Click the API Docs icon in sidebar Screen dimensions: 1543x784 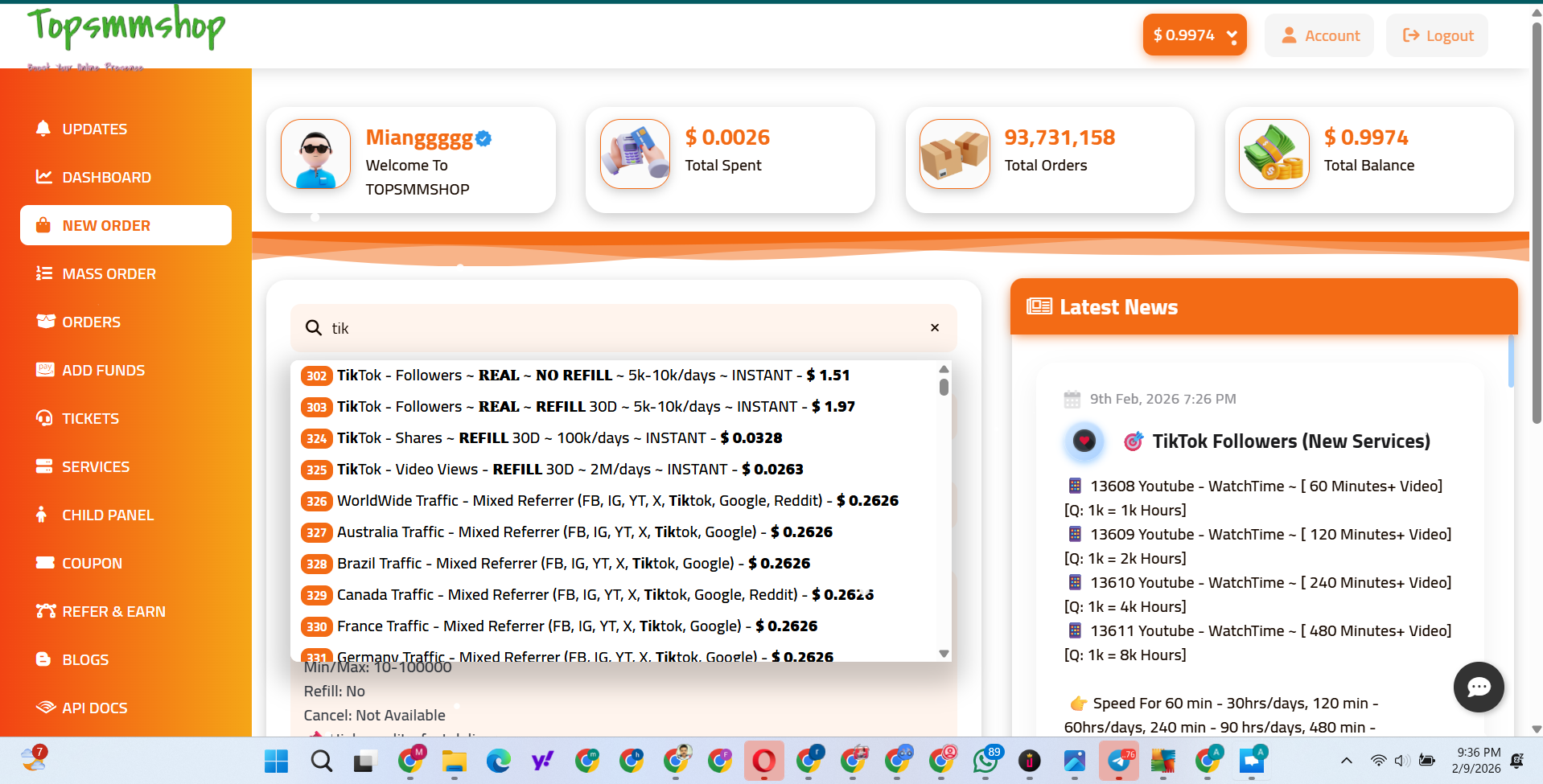[45, 708]
